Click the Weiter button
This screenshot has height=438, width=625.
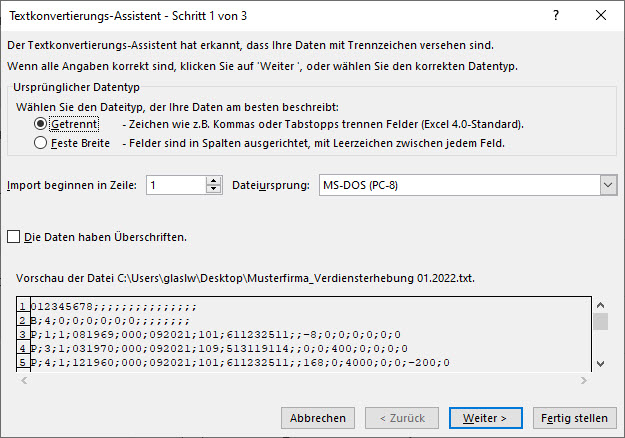pyautogui.click(x=485, y=418)
